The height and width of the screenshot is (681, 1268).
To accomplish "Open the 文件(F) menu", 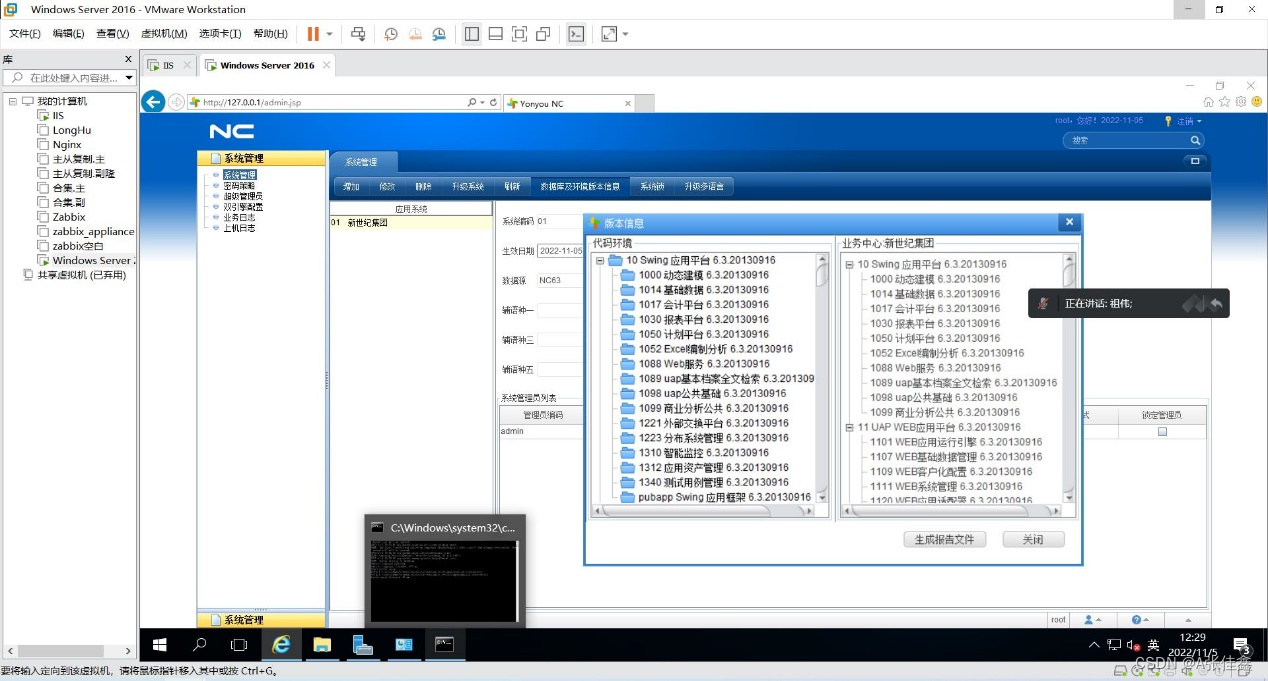I will click(24, 34).
